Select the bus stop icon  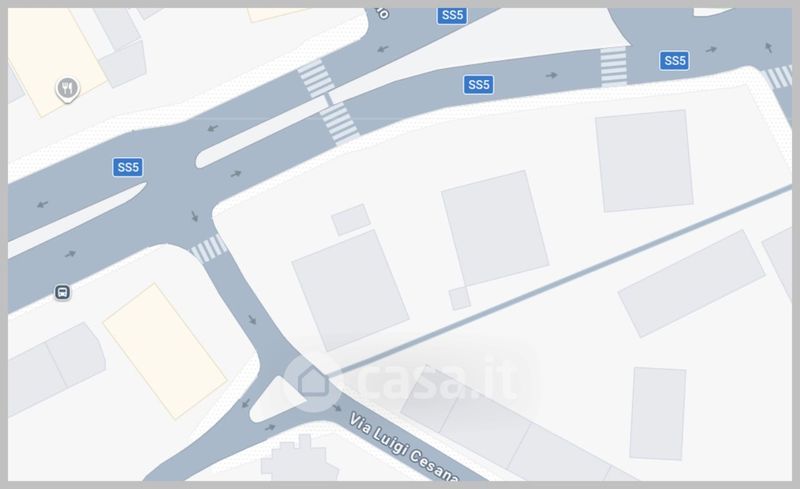point(62,292)
